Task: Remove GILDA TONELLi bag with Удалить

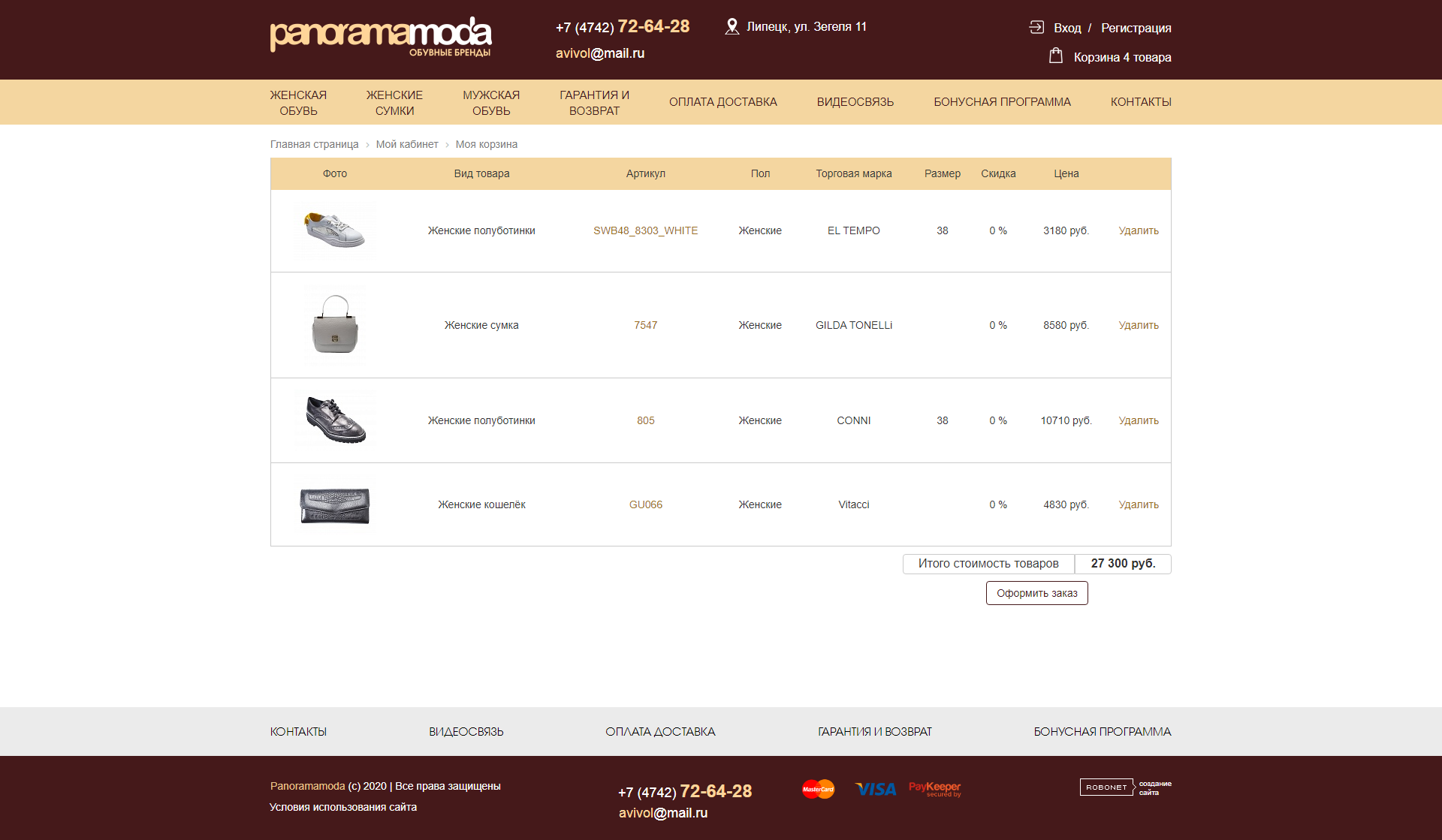Action: pyautogui.click(x=1139, y=325)
